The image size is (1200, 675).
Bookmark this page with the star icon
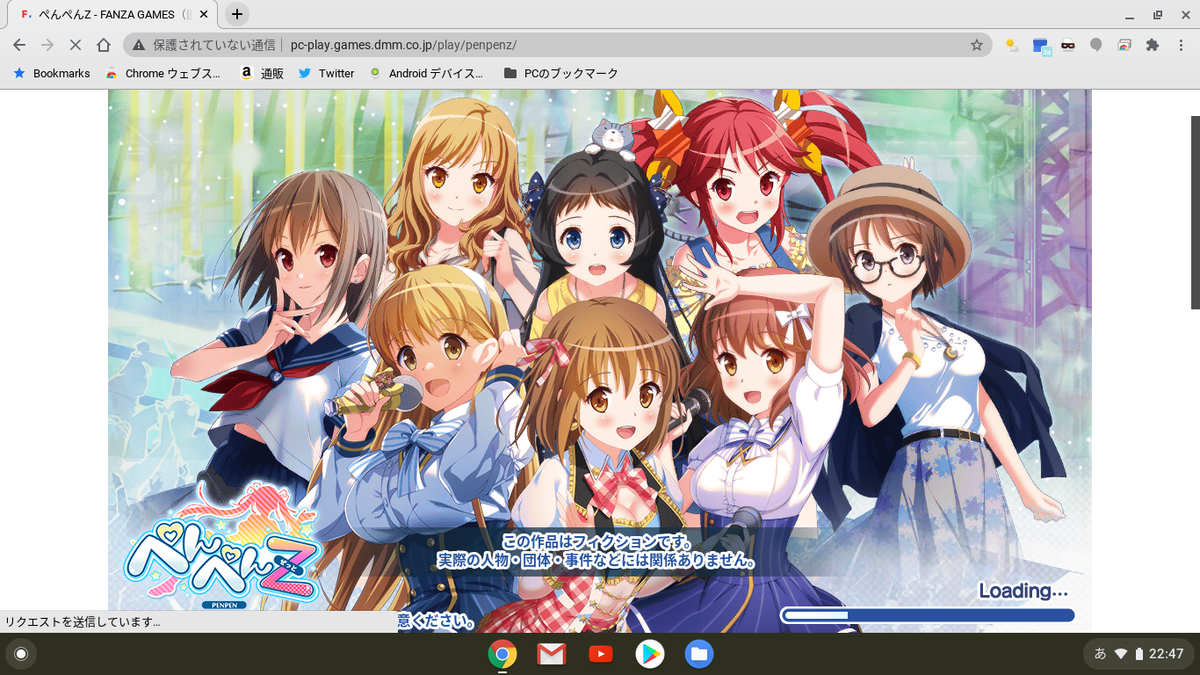(976, 45)
